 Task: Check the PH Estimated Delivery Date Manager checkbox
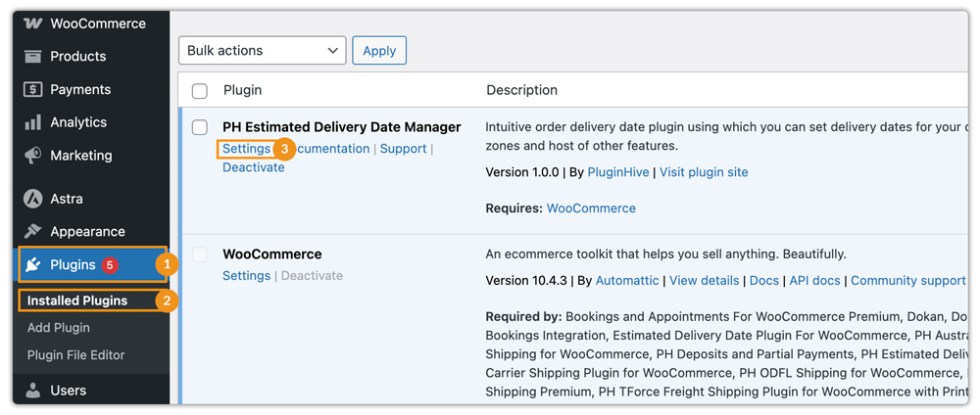[199, 128]
